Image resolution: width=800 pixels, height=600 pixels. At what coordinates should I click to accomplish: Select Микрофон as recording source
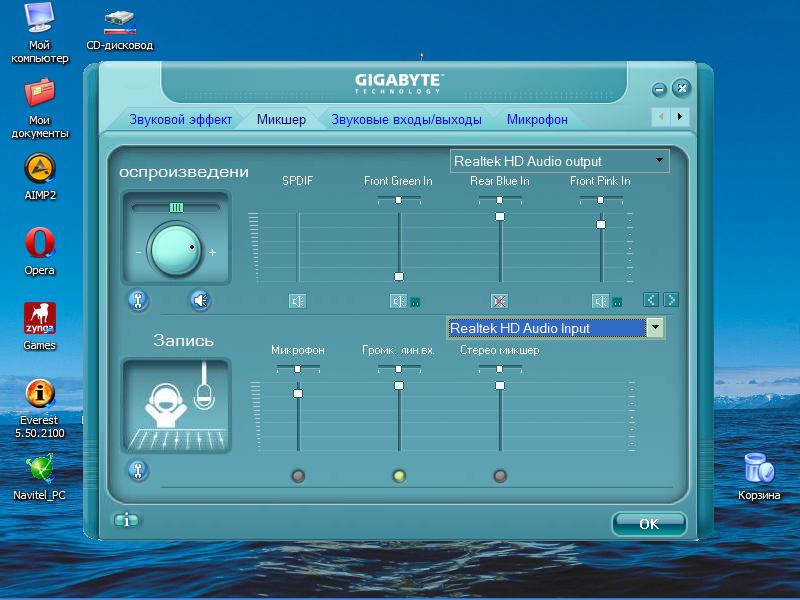[x=298, y=476]
